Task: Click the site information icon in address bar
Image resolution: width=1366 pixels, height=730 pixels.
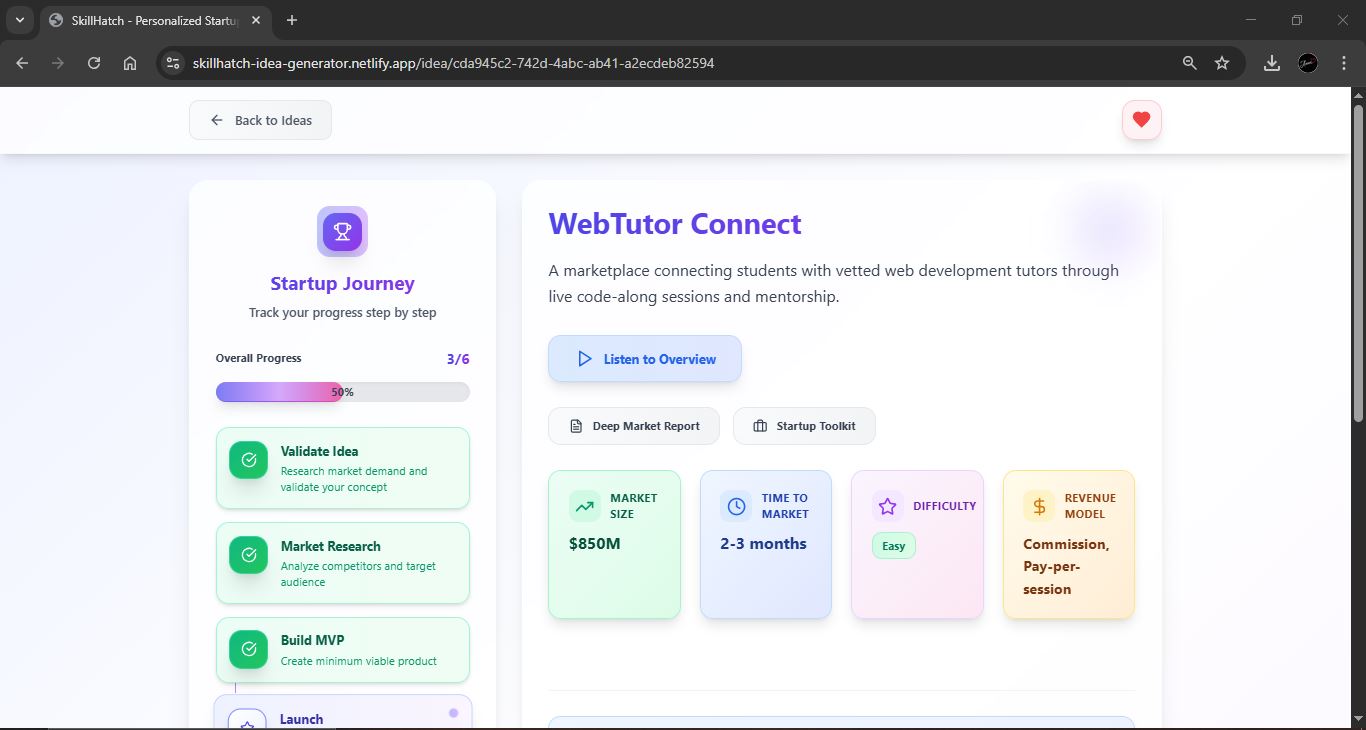Action: (x=173, y=63)
